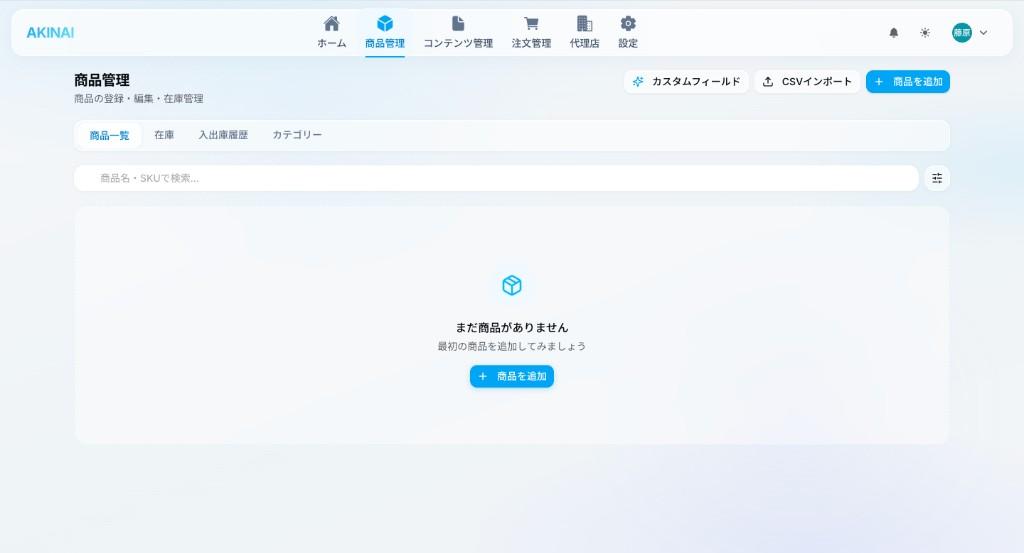Open 設定 via the gear icon
The height and width of the screenshot is (553, 1024).
(x=628, y=33)
